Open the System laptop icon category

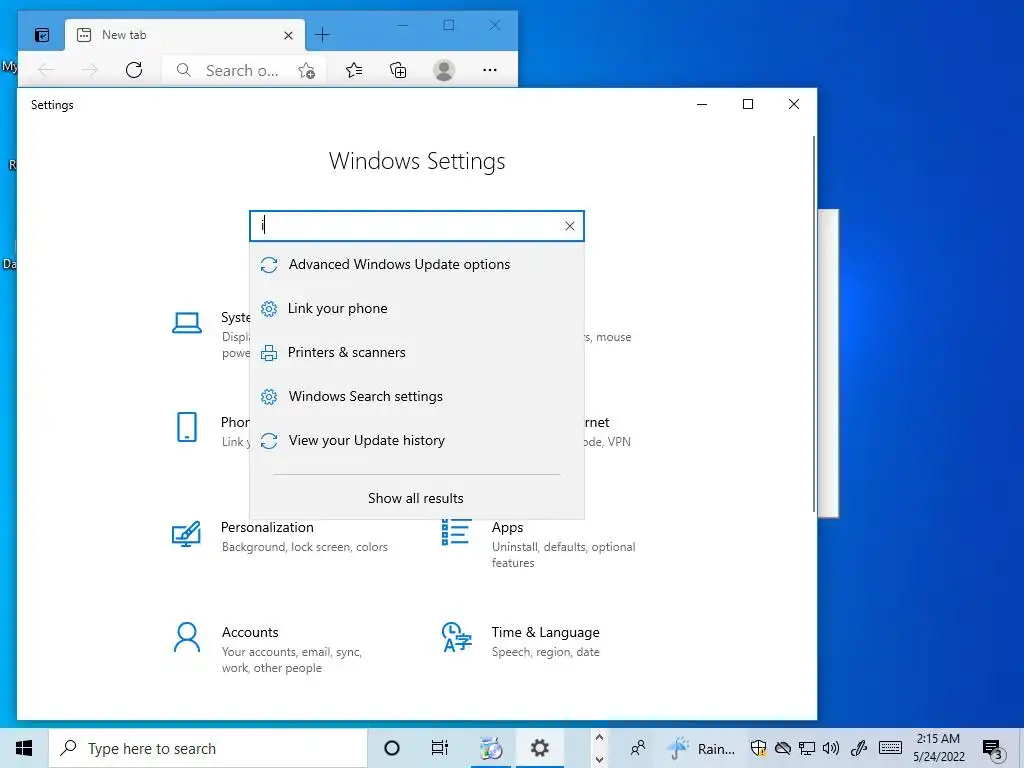click(x=187, y=323)
